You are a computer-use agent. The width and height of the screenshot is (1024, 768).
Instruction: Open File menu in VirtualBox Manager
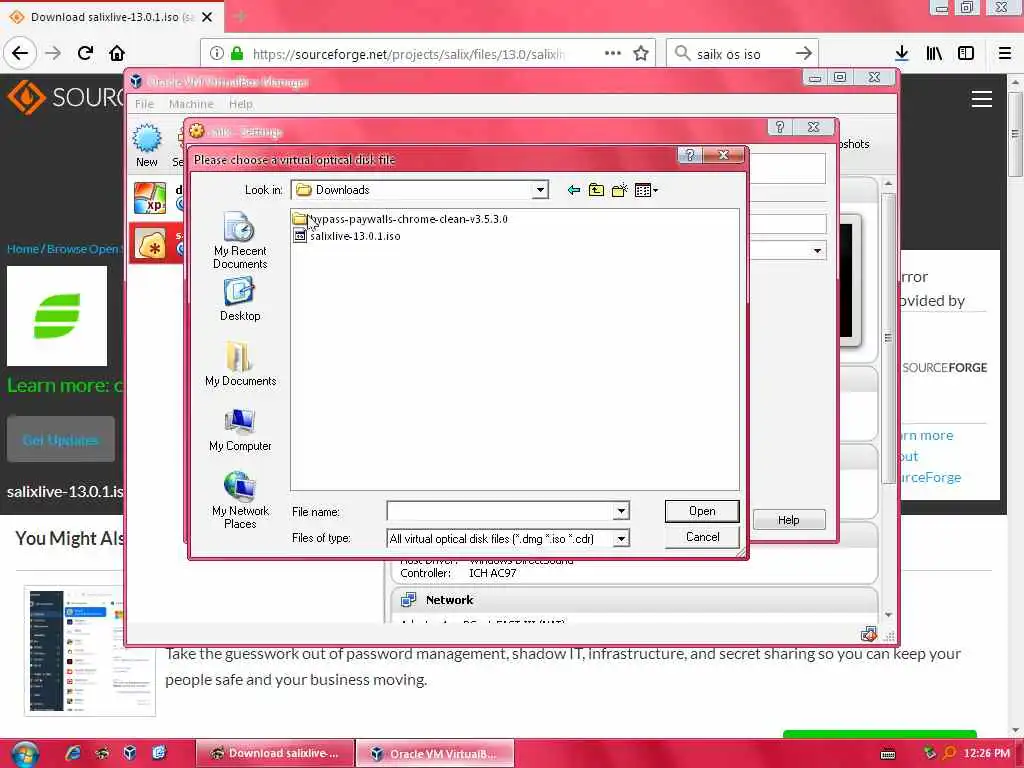coord(144,104)
